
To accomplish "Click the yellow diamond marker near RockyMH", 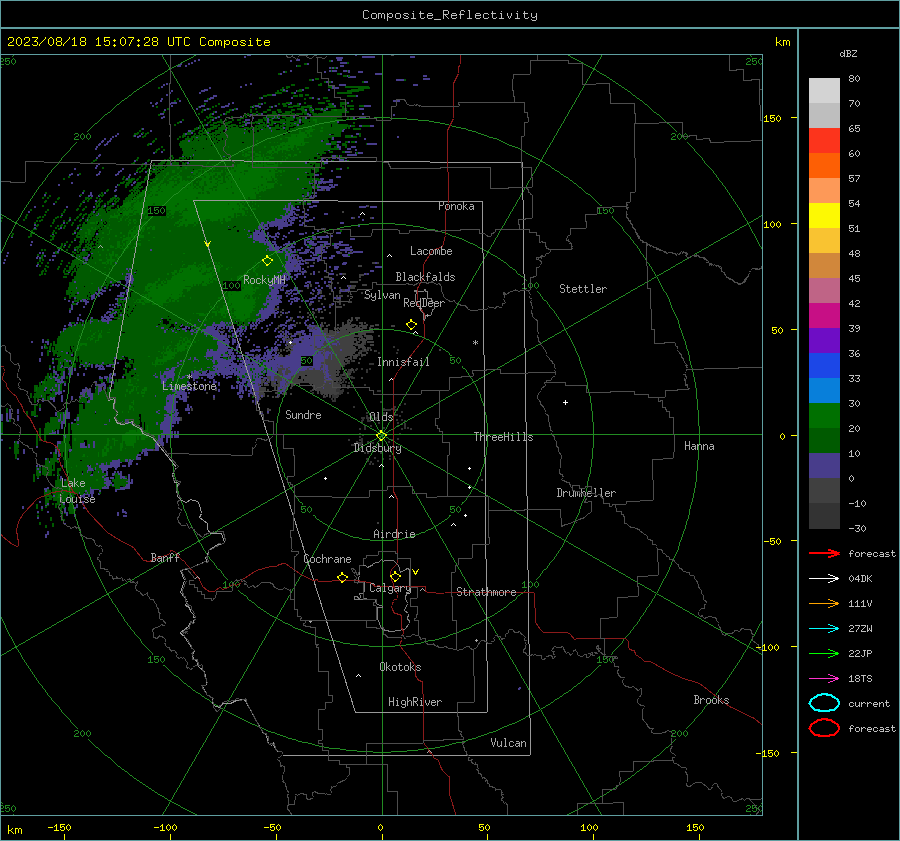I will (267, 261).
